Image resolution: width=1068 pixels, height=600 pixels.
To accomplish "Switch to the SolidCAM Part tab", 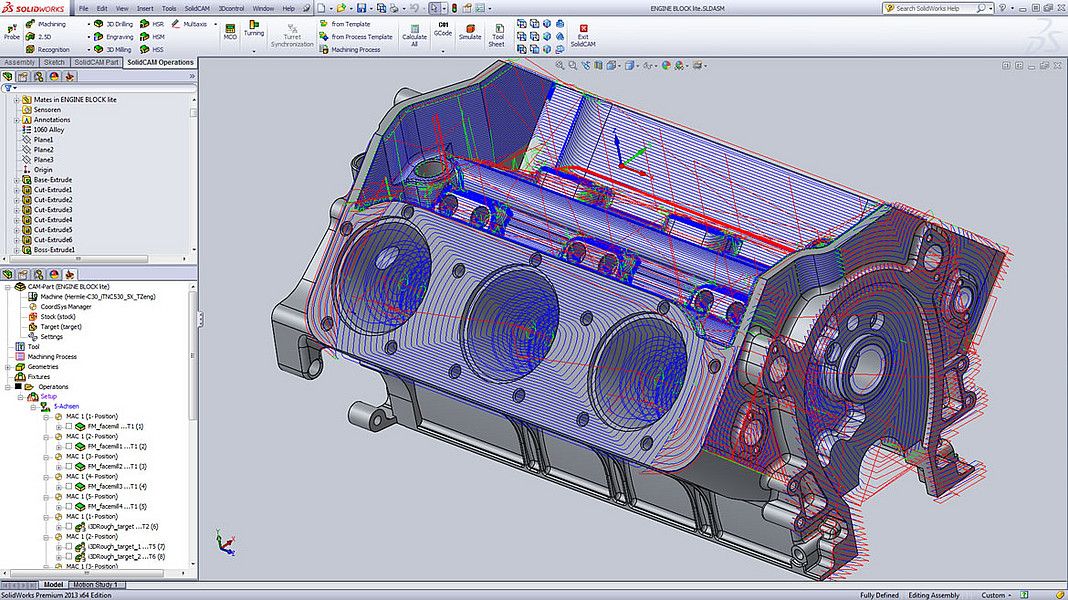I will [x=97, y=62].
